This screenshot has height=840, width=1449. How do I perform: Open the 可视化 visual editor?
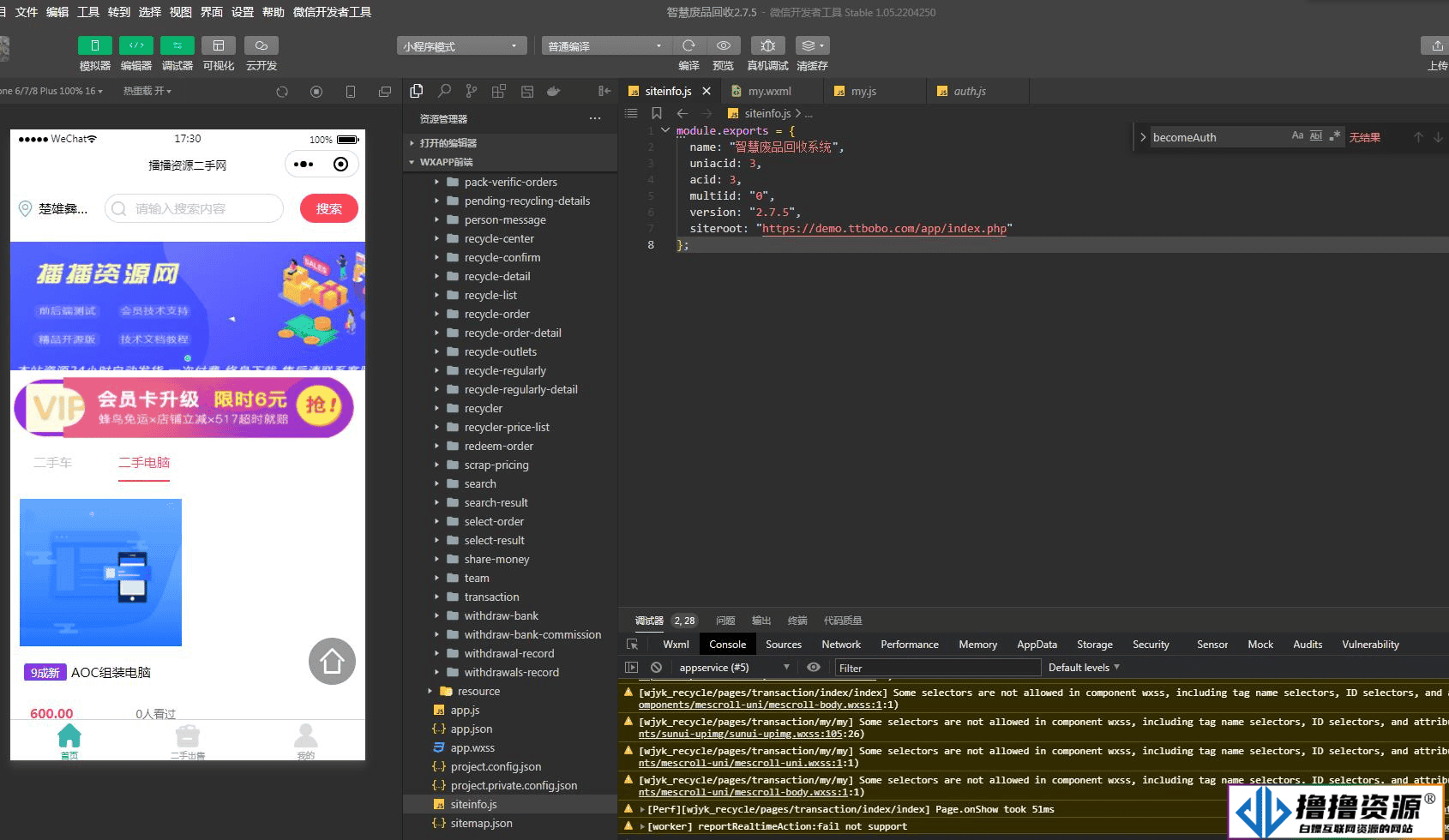point(219,45)
